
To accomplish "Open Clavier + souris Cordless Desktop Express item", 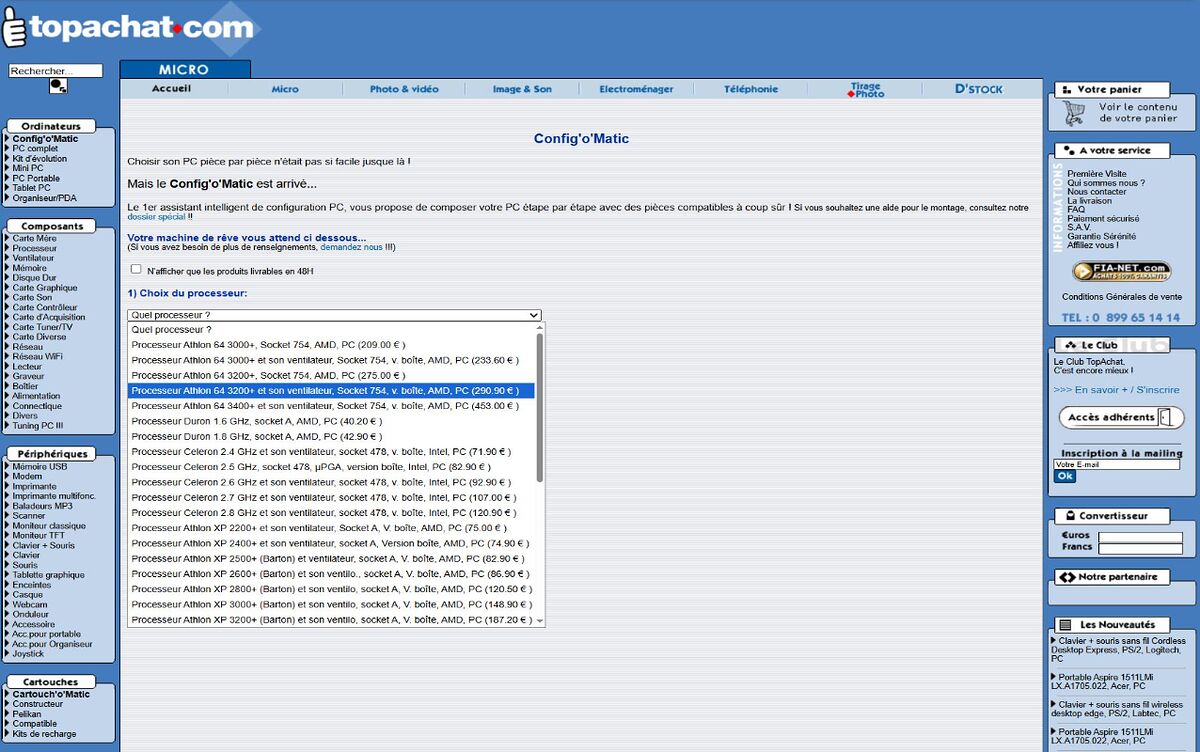I will point(1118,650).
